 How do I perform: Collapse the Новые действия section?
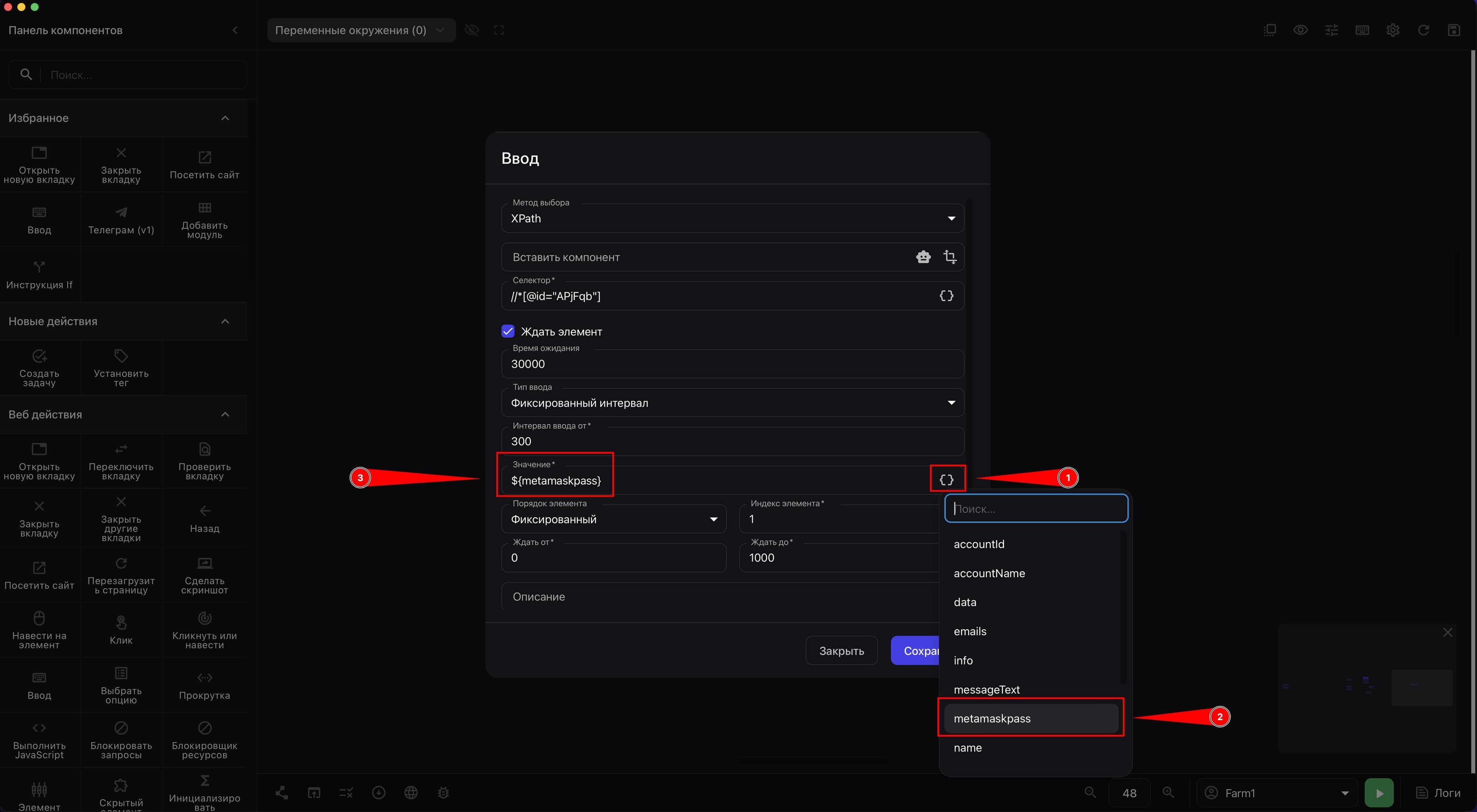(x=225, y=321)
